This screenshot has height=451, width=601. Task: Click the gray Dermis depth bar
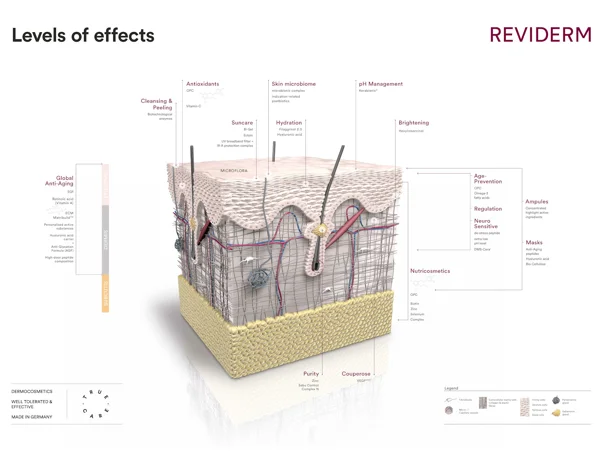105,241
